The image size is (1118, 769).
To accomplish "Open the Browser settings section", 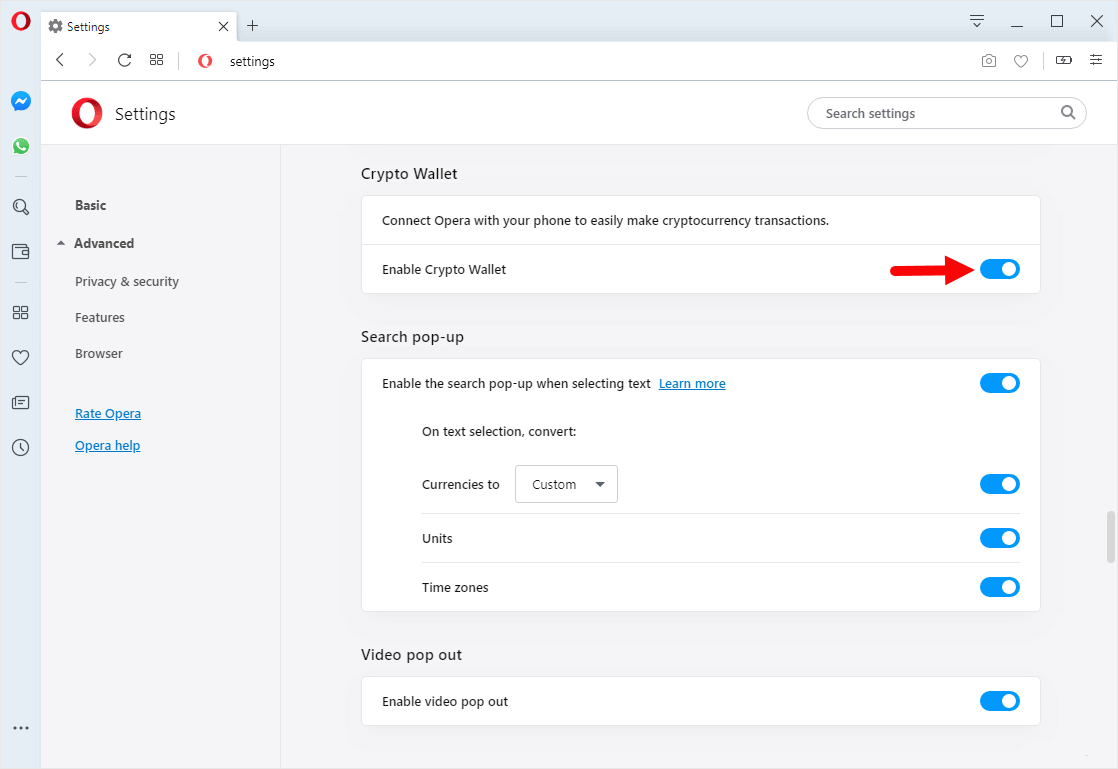I will click(98, 353).
